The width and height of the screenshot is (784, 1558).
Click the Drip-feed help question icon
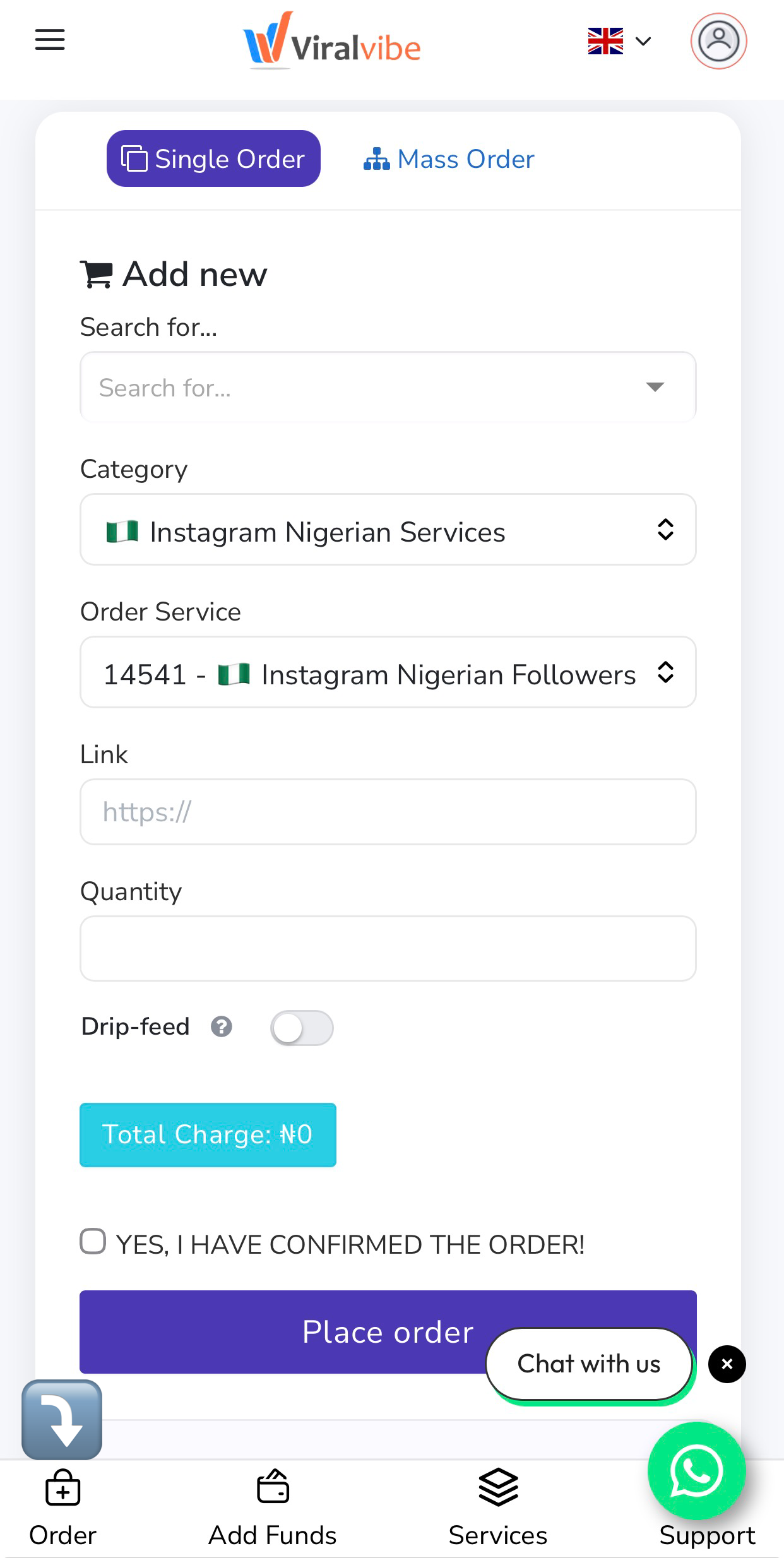222,1027
